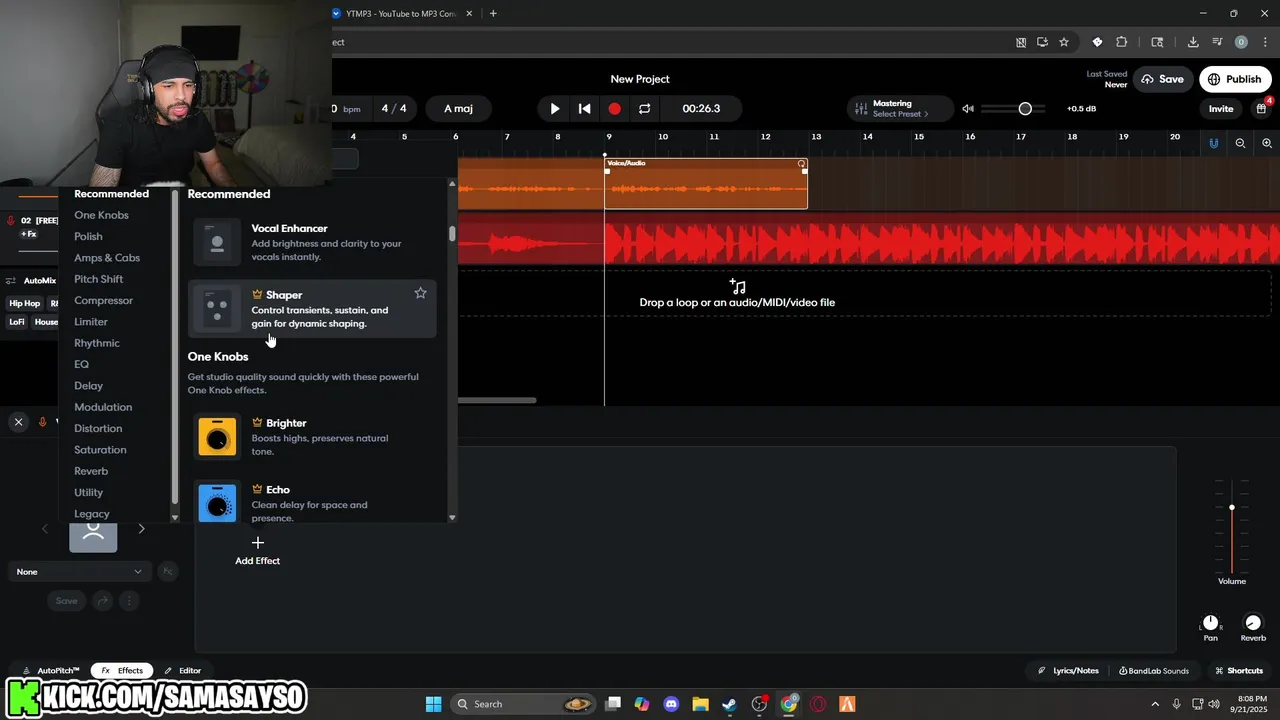Select Amps & Cabs category

[x=107, y=257]
